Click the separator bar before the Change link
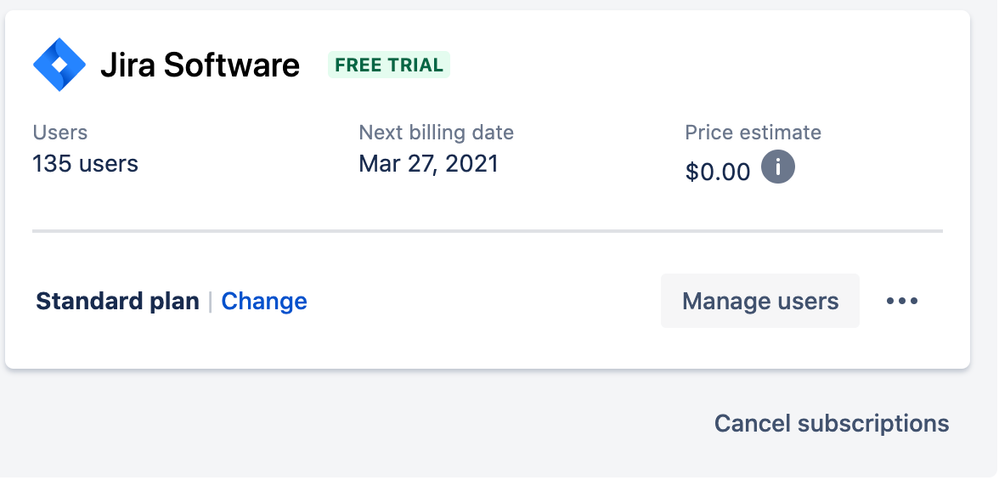Screen dimensions: 999x486 [x=210, y=301]
